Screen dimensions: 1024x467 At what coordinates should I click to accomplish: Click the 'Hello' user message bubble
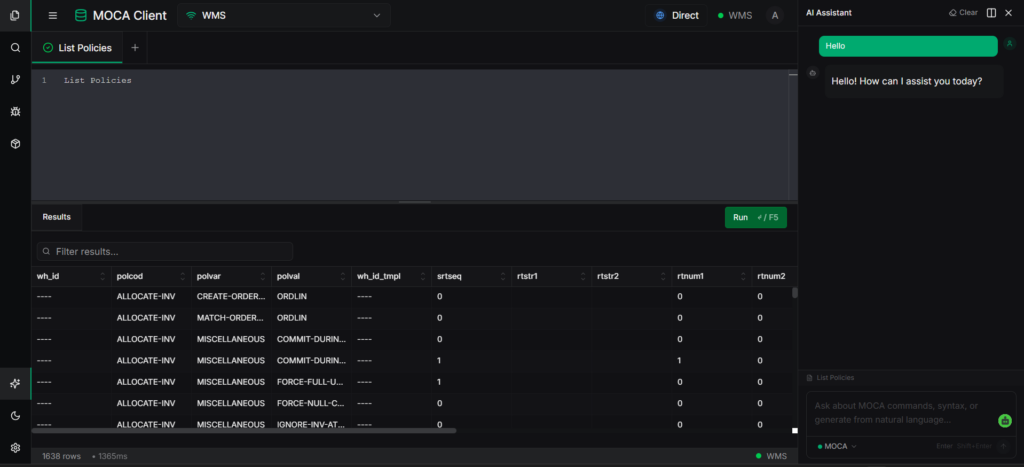pyautogui.click(x=908, y=46)
